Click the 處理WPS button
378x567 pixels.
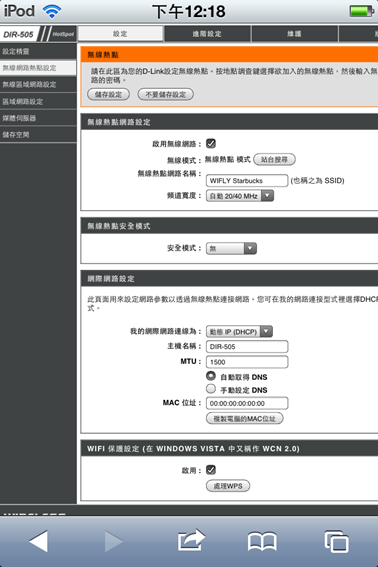click(228, 486)
